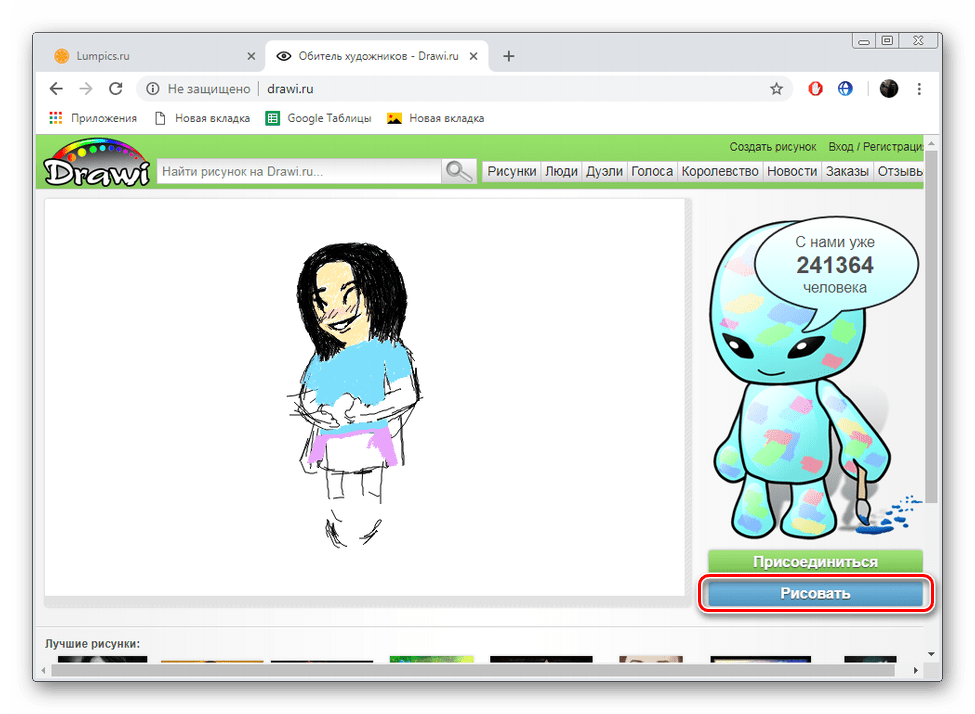This screenshot has height=714, width=975.
Task: Open the Рисунки menu item
Action: pos(511,171)
